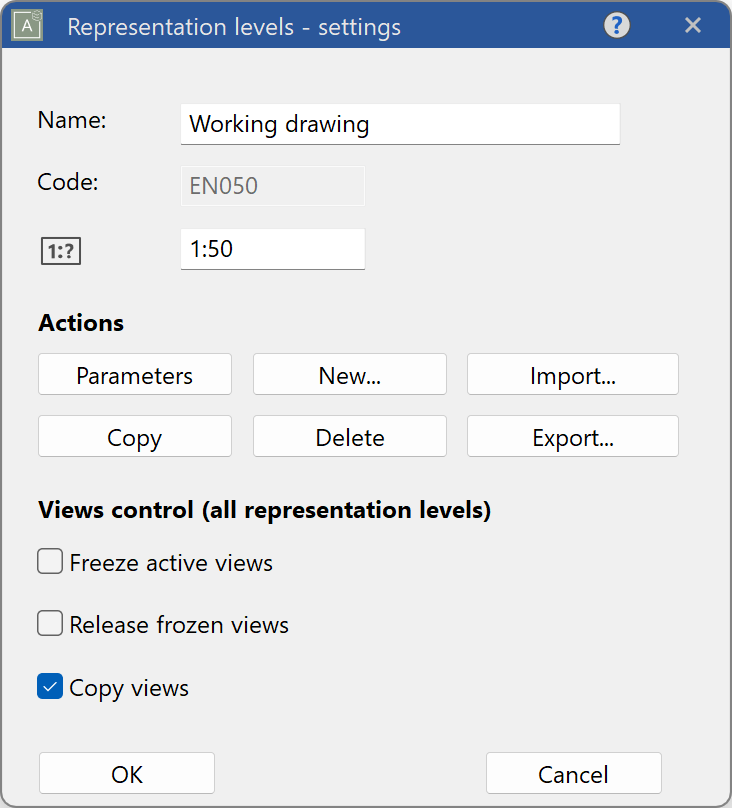Create a new representation level via New...
This screenshot has width=732, height=808.
349,375
